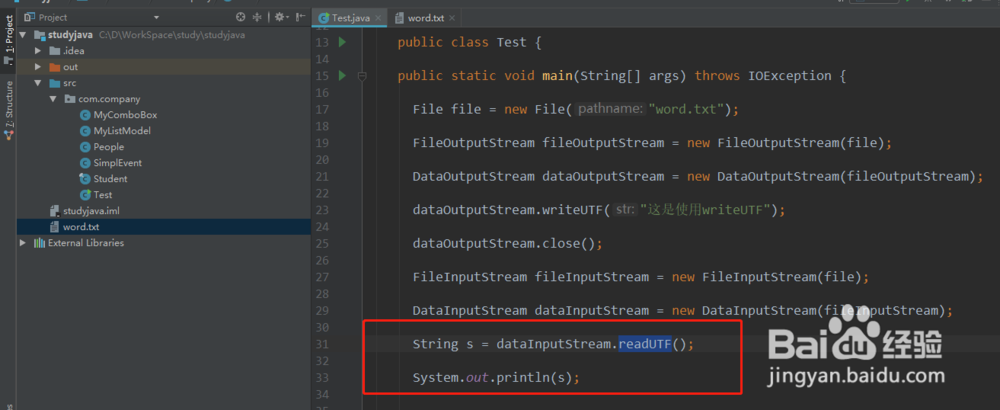Click the orange out folder icon

coord(55,67)
